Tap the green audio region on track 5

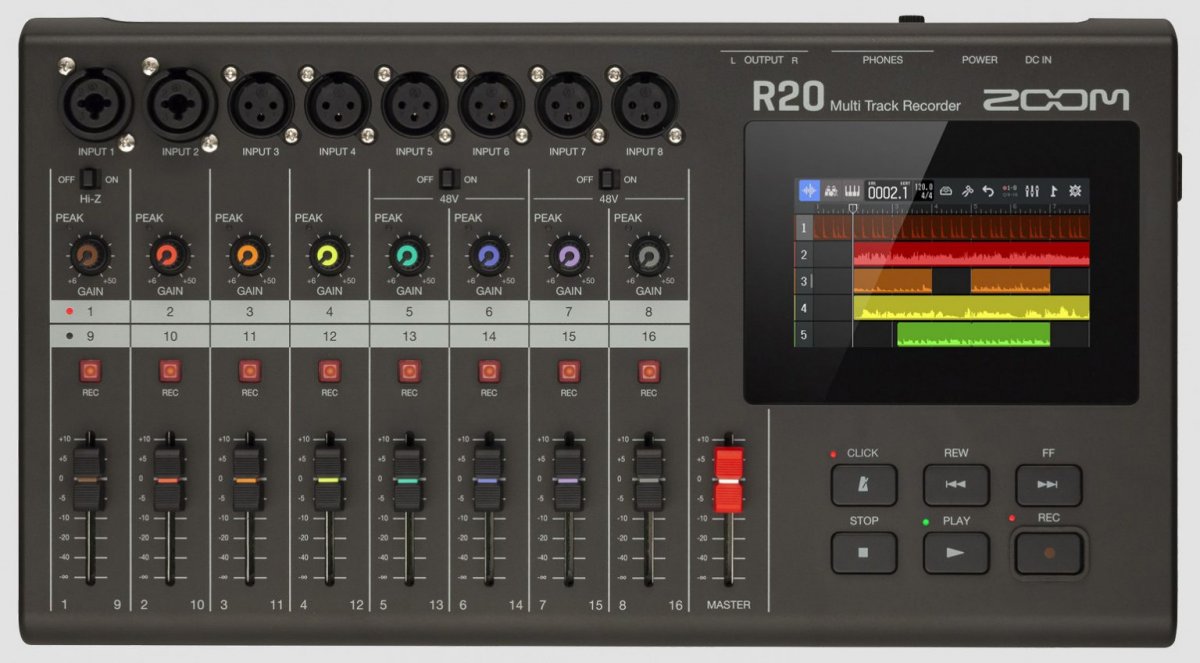tap(973, 334)
